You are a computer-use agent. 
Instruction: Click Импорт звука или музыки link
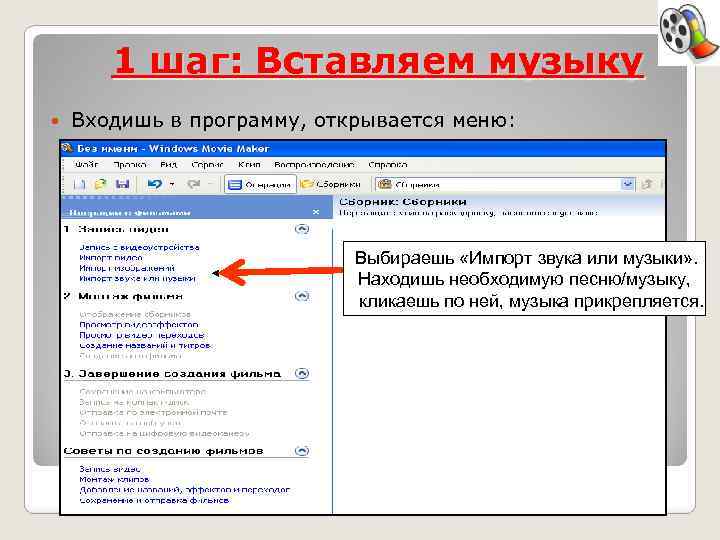(138, 278)
